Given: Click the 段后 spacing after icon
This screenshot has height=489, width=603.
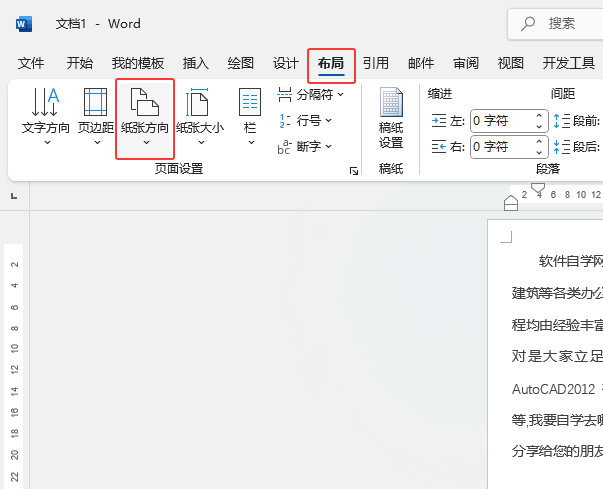Looking at the screenshot, I should (x=561, y=146).
